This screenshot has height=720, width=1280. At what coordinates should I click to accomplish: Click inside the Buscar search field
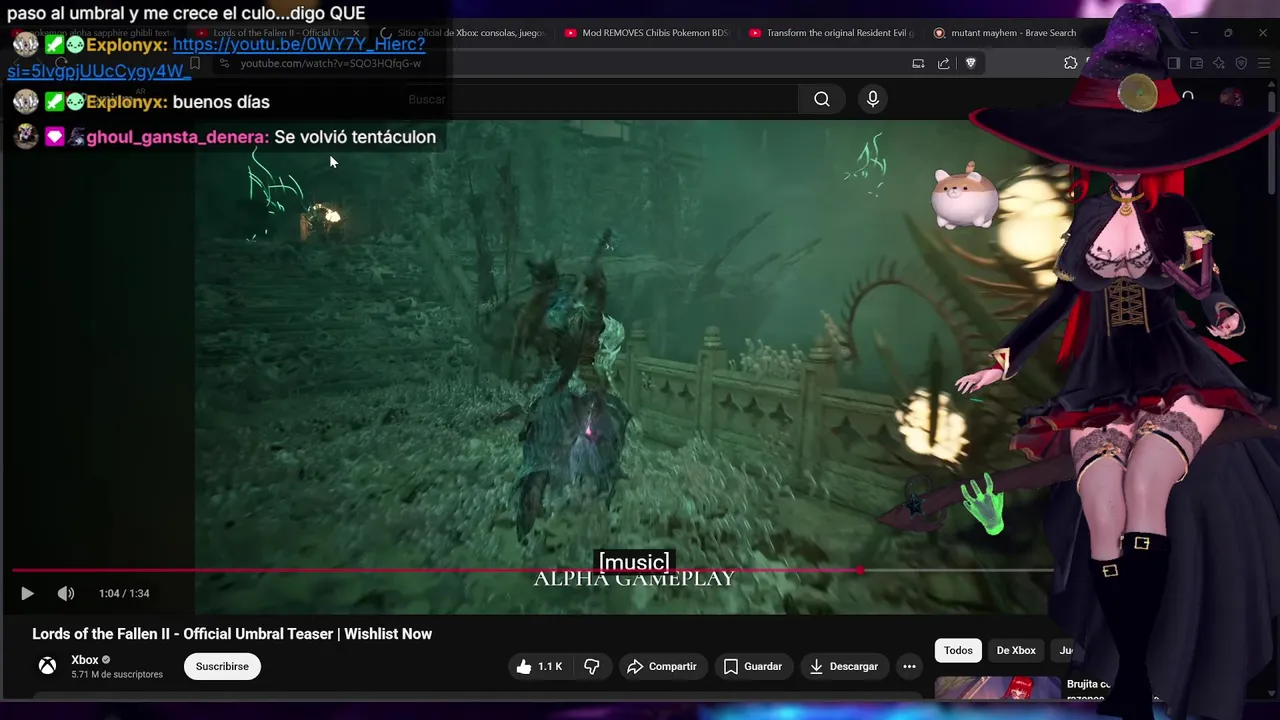tap(600, 99)
